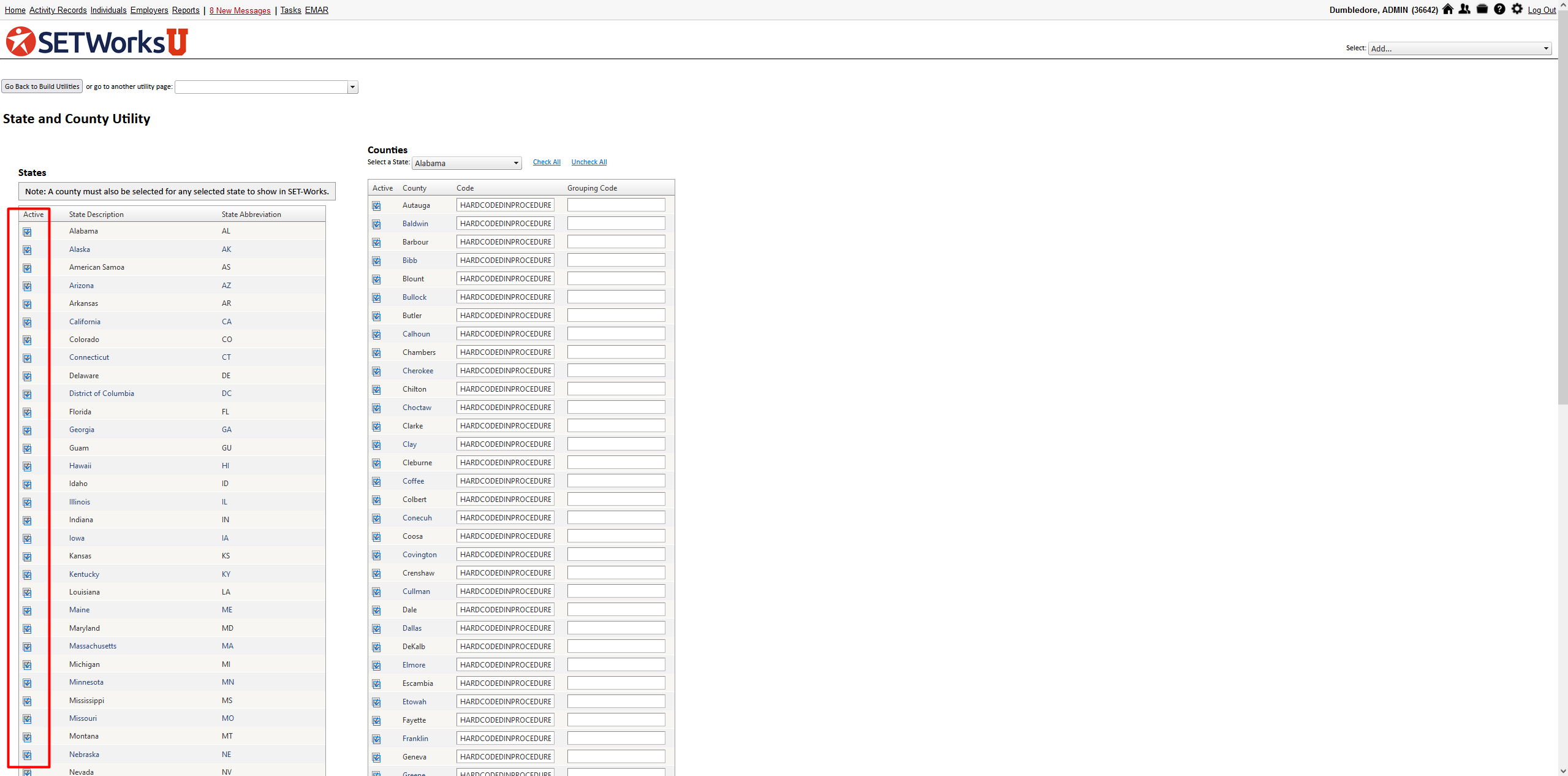The image size is (1568, 776).
Task: Toggle the Active checkbox for Montana
Action: tap(27, 737)
